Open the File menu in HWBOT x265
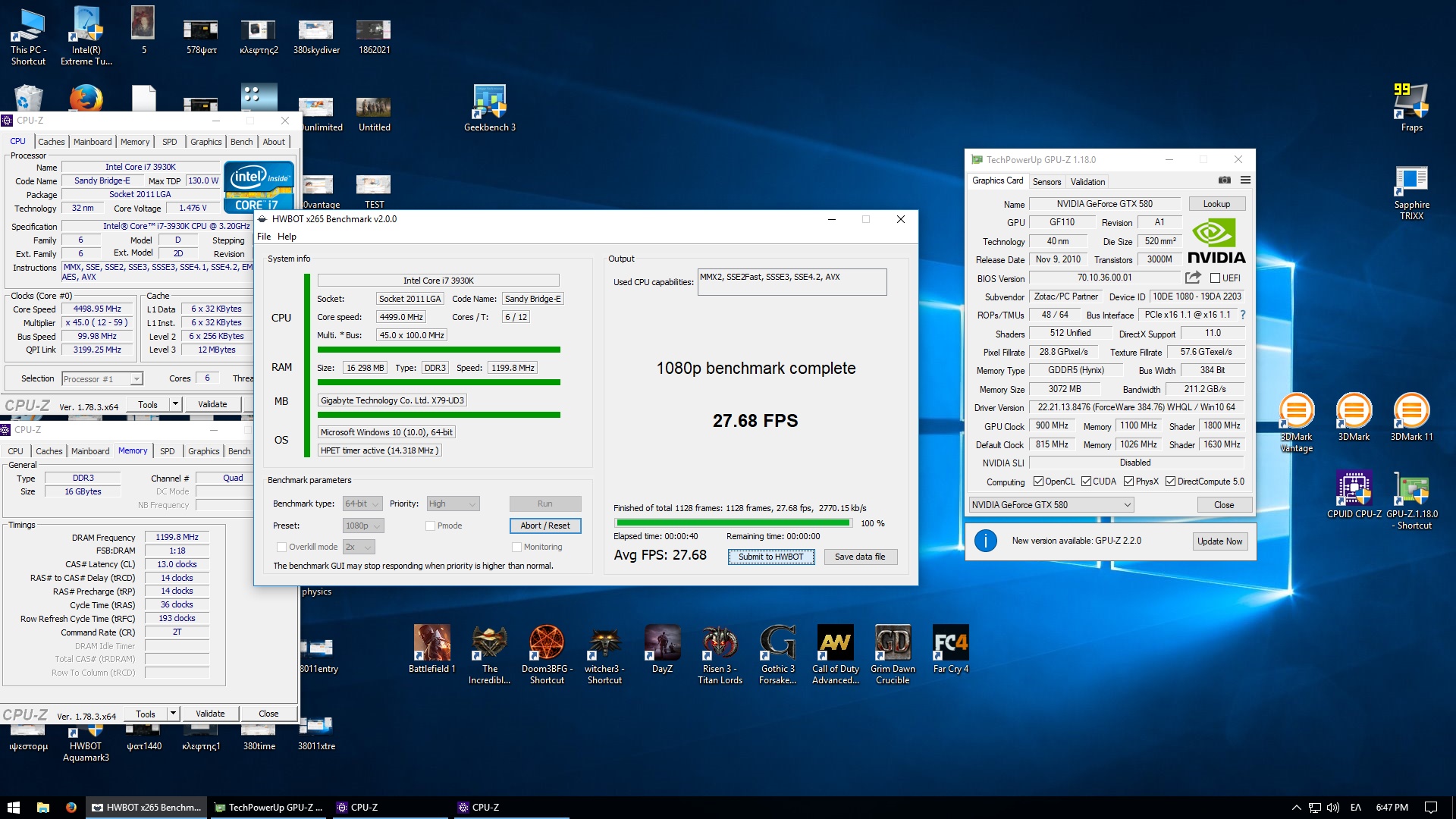1456x819 pixels. 264,237
